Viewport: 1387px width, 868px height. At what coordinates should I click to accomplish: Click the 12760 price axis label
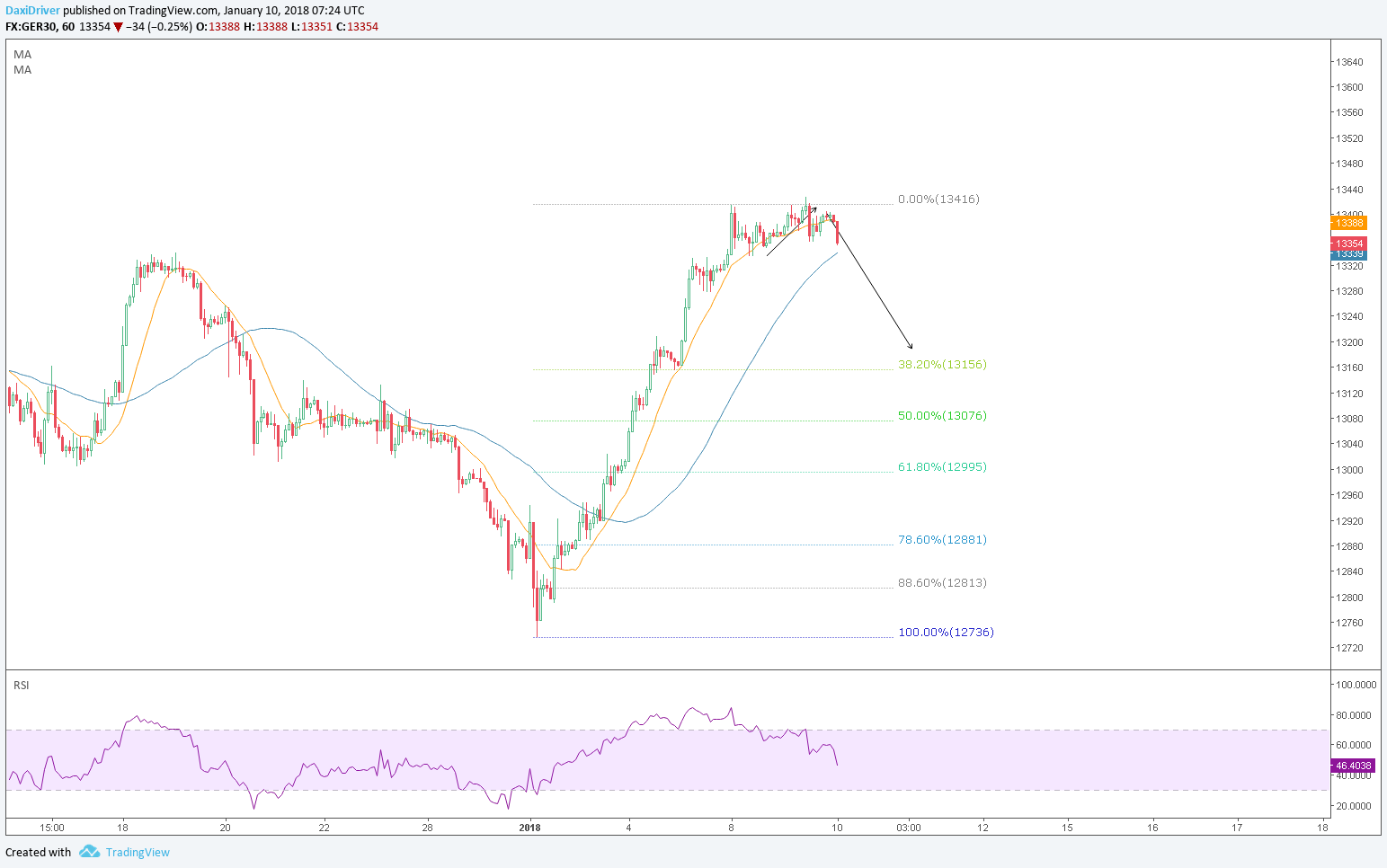[1349, 624]
